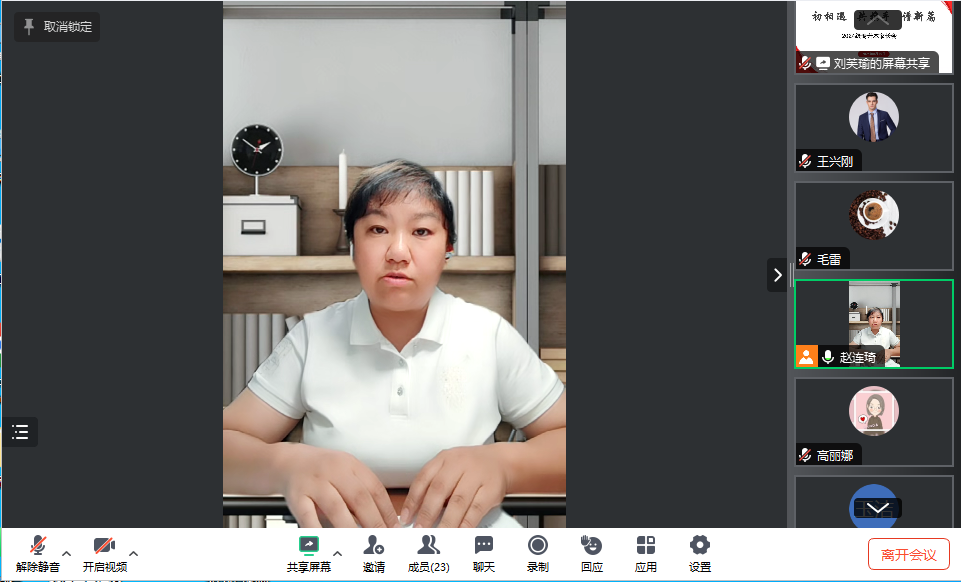
Task: Expand share options arrow beside 共享屏幕
Action: tap(337, 553)
